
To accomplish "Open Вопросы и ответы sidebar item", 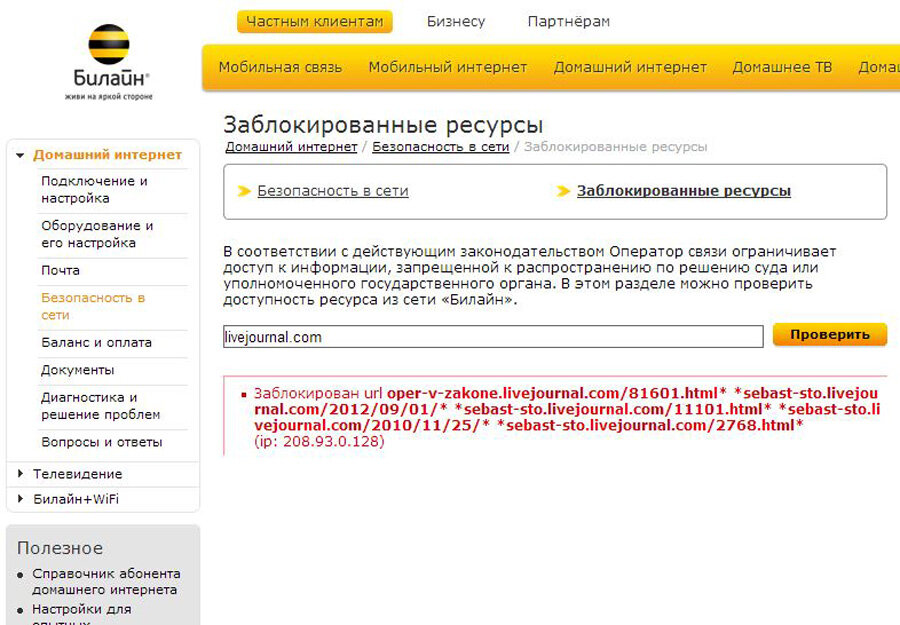I will pos(102,442).
